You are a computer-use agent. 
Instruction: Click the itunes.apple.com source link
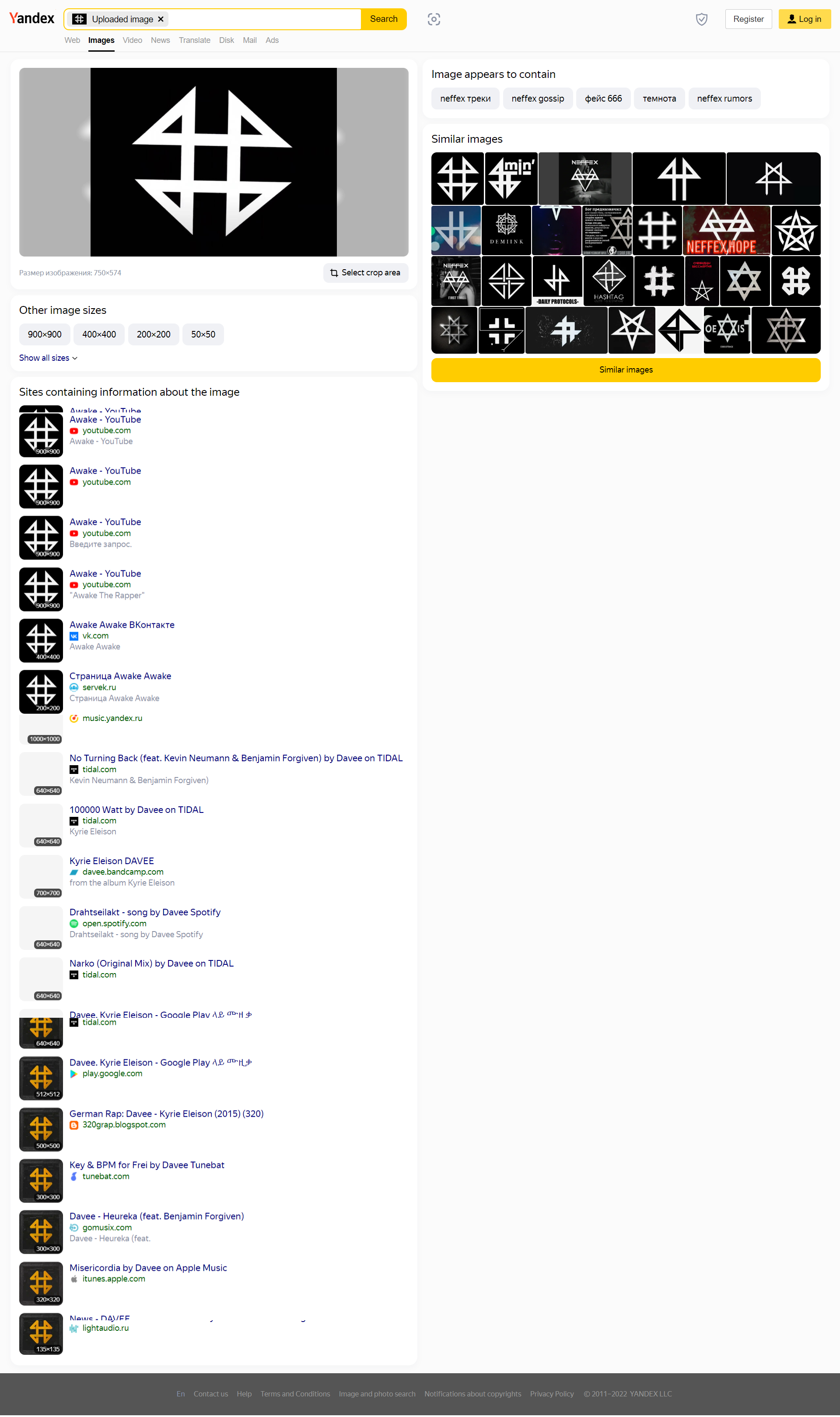tap(114, 1280)
